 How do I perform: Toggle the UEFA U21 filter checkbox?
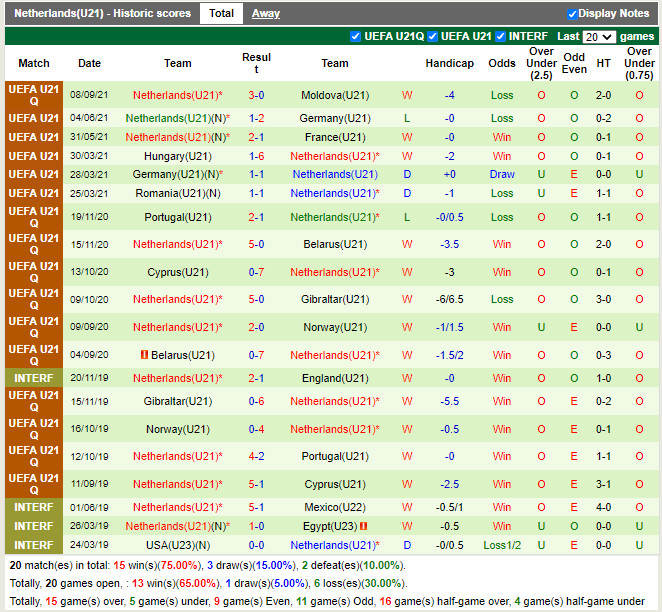point(433,37)
